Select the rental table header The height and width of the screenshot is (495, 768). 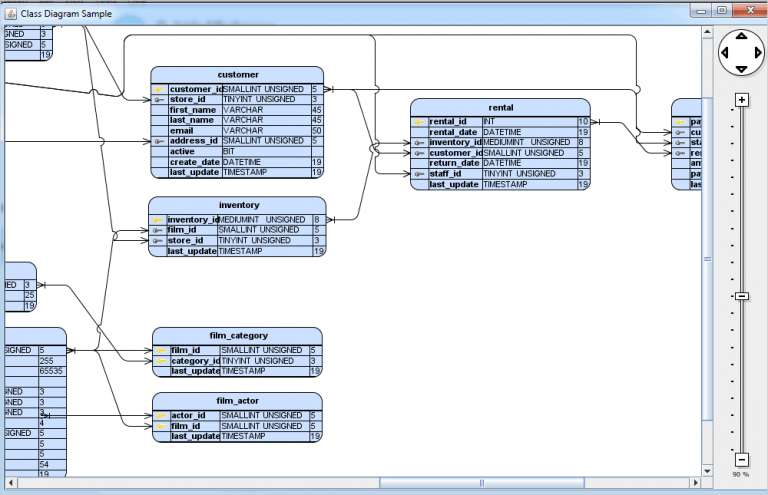click(x=501, y=108)
